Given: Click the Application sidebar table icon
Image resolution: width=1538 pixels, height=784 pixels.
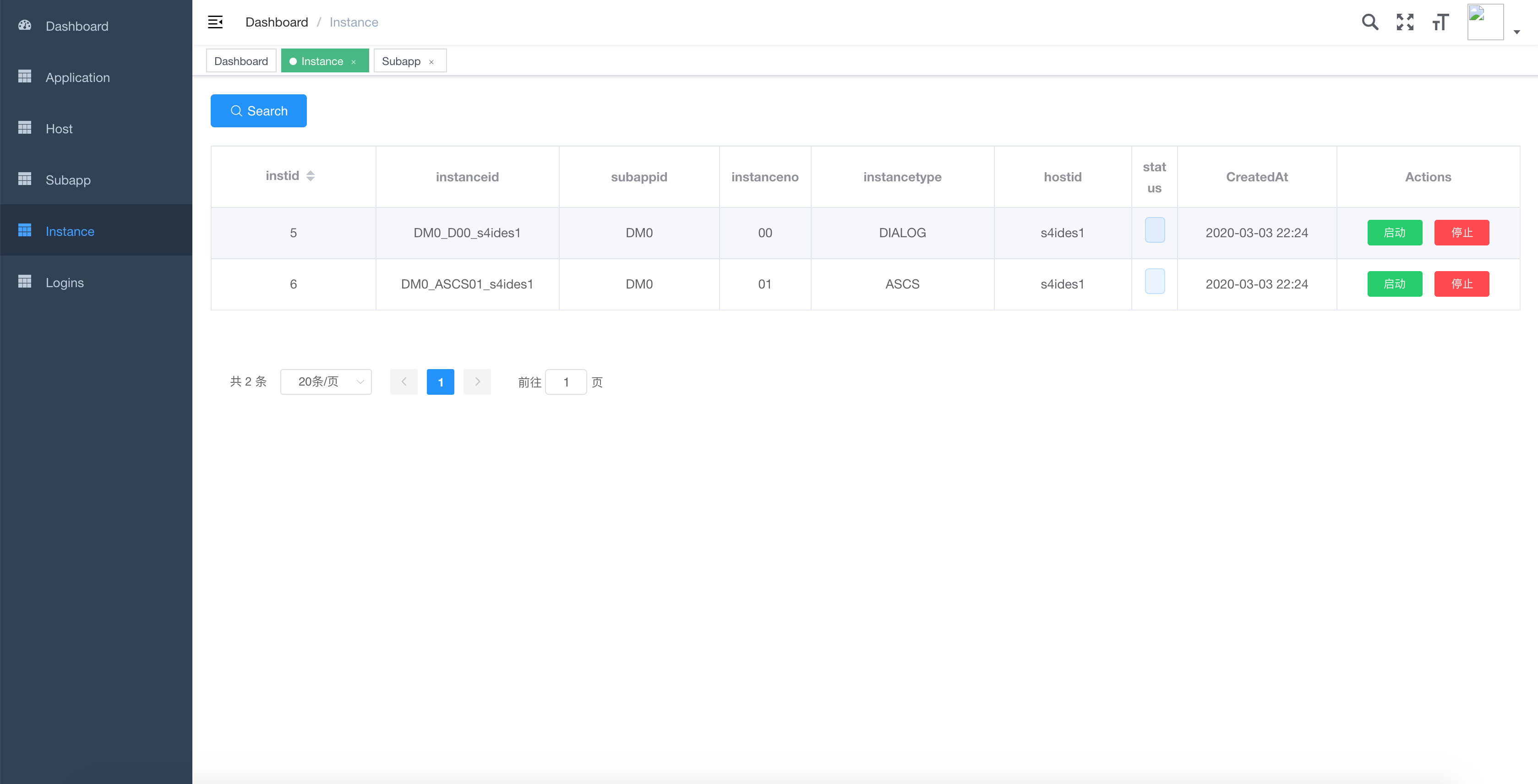Looking at the screenshot, I should pos(24,77).
